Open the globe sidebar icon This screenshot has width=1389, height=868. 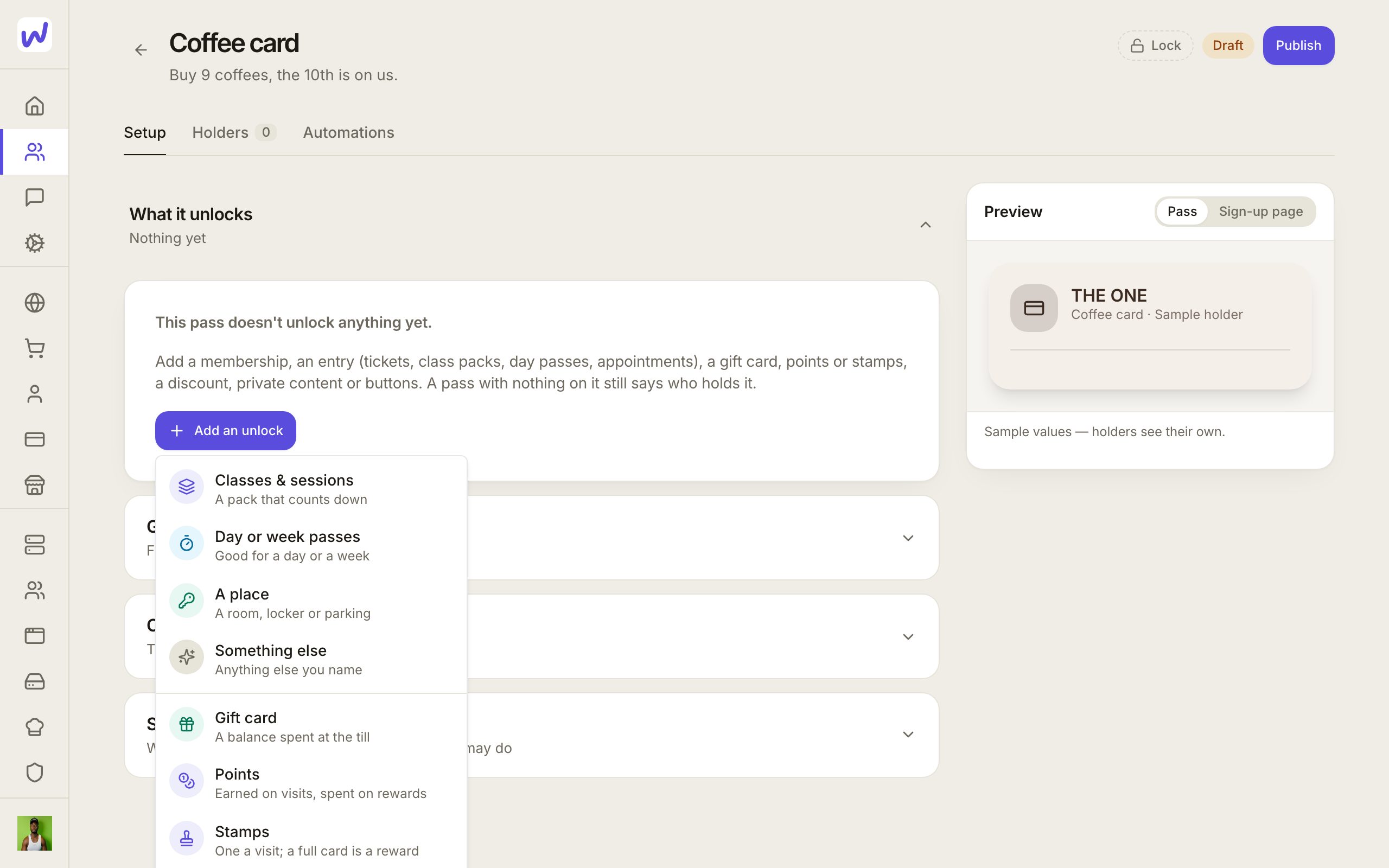(x=34, y=303)
